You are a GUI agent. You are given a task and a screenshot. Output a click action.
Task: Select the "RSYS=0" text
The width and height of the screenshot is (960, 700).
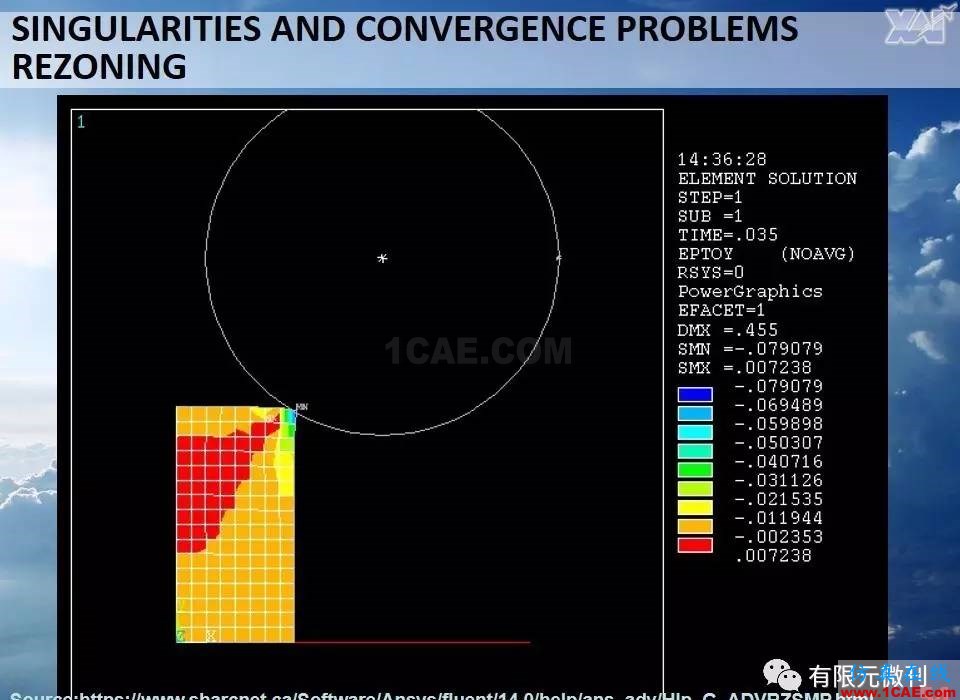(x=710, y=273)
